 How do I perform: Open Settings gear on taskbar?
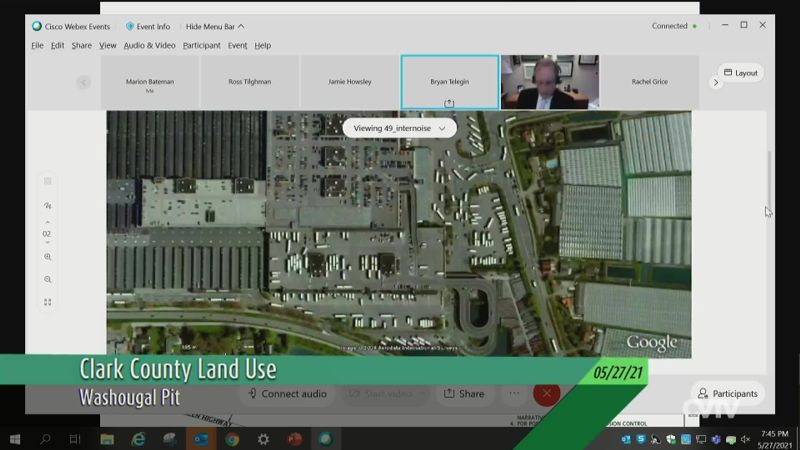click(x=263, y=439)
